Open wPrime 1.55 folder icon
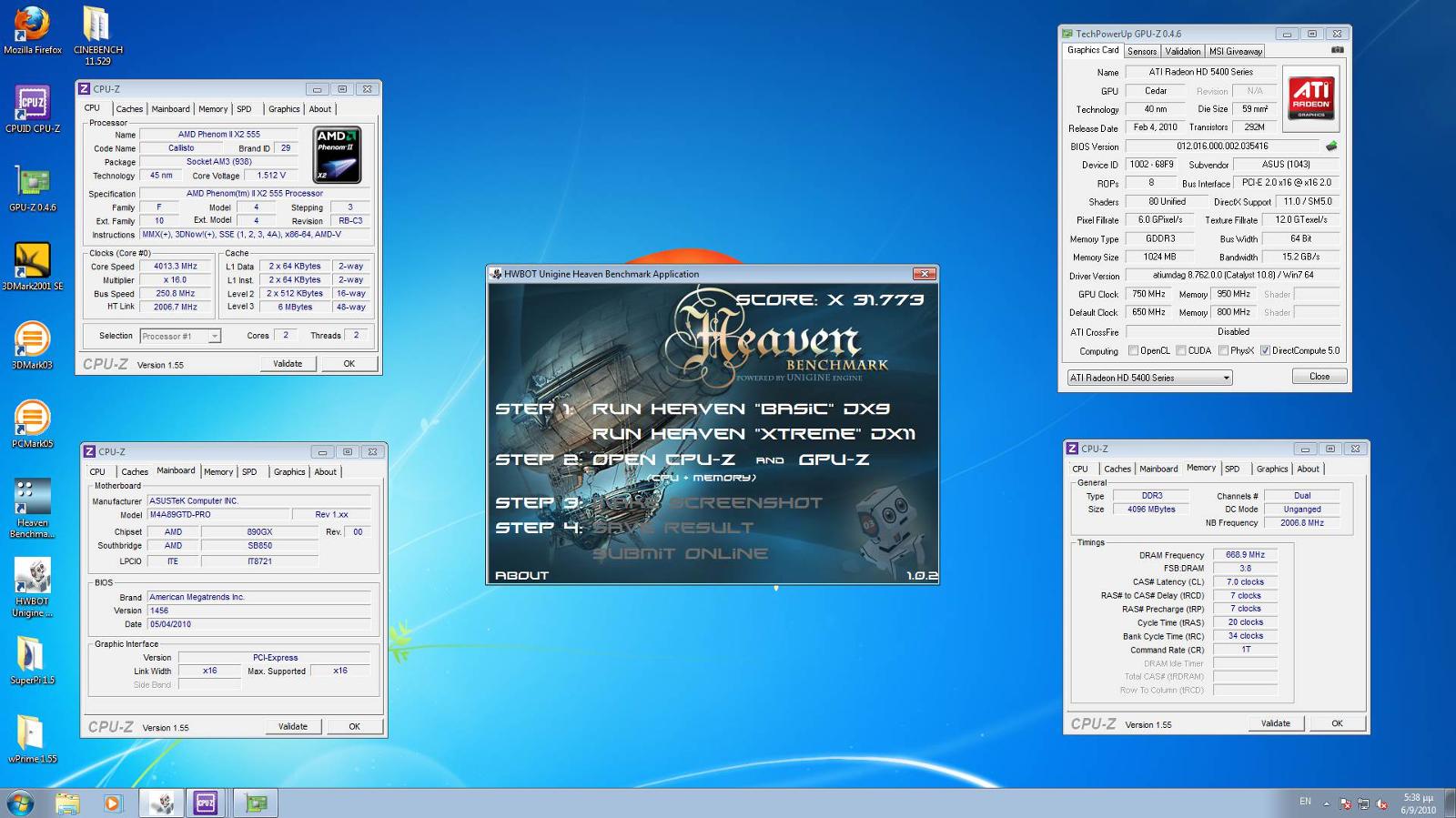Viewport: 1456px width, 818px height. pyautogui.click(x=33, y=739)
